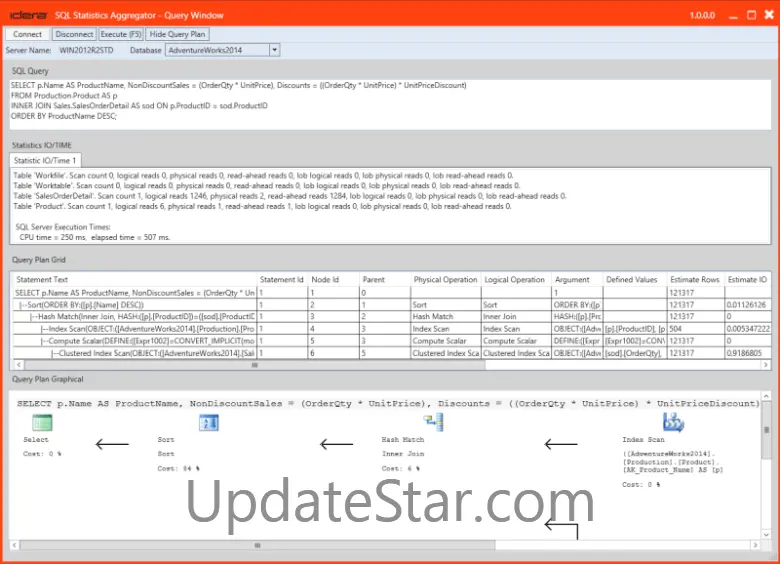Select the SELECT p.Name statement grid row
780x564 pixels.
click(x=390, y=293)
